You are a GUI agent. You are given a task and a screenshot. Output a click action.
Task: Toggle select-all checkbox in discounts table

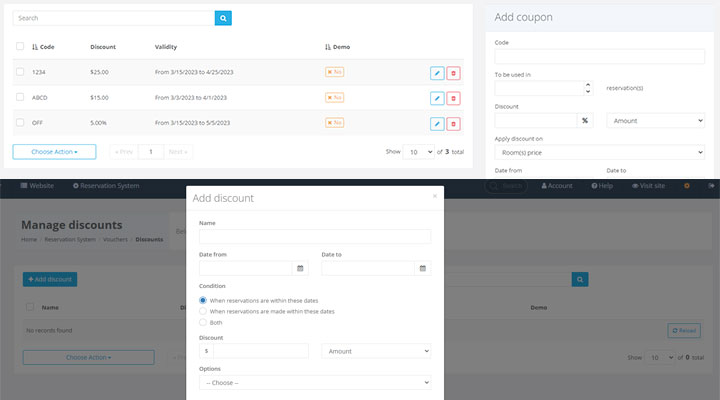point(30,307)
